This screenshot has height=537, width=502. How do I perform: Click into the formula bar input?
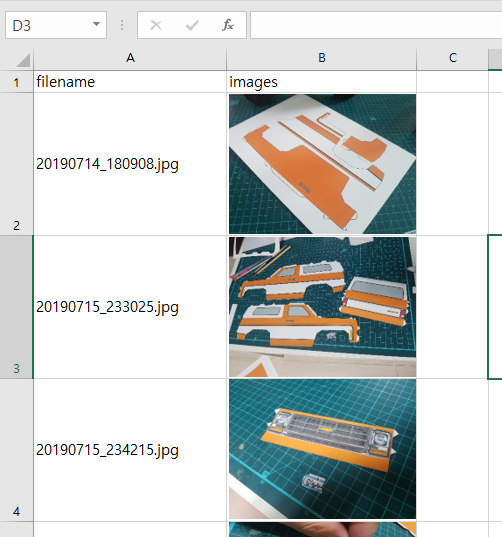[x=376, y=25]
